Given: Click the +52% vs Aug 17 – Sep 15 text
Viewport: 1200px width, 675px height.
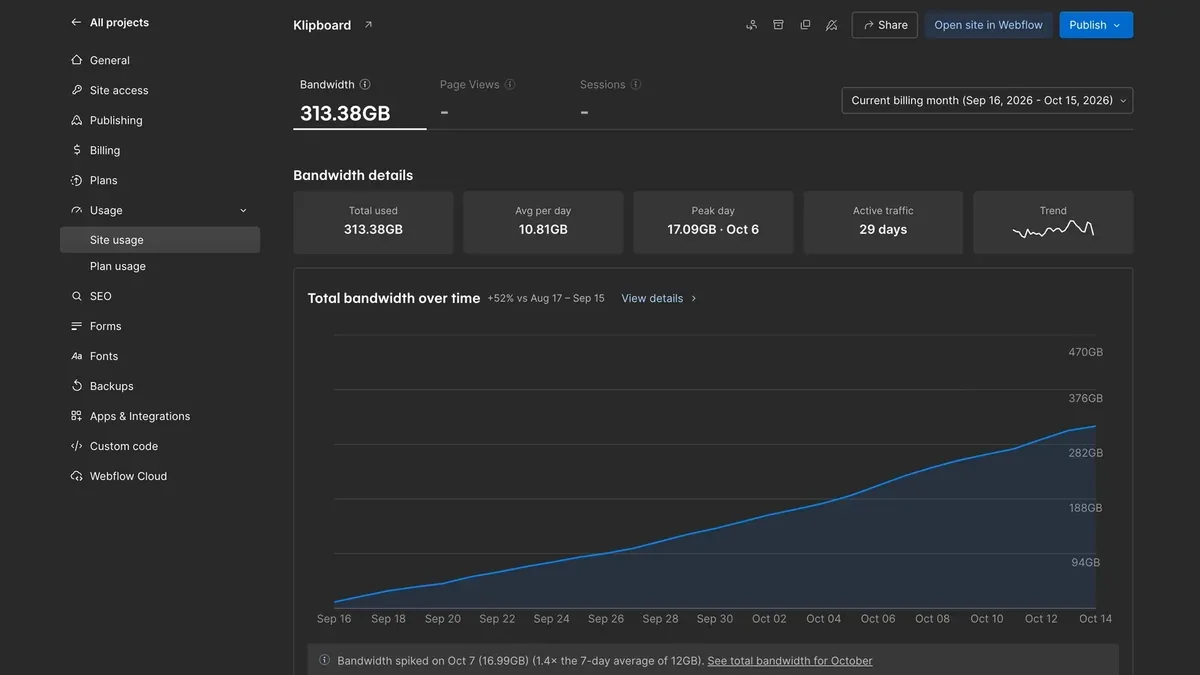Looking at the screenshot, I should (x=546, y=298).
